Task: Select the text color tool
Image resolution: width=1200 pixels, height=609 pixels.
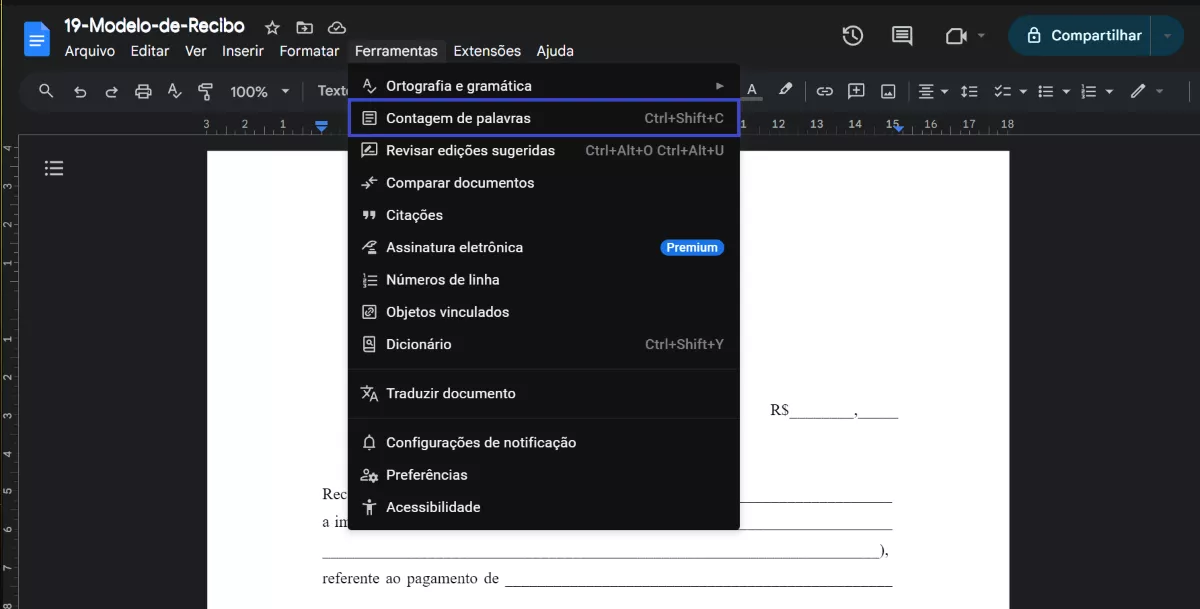Action: pyautogui.click(x=752, y=91)
